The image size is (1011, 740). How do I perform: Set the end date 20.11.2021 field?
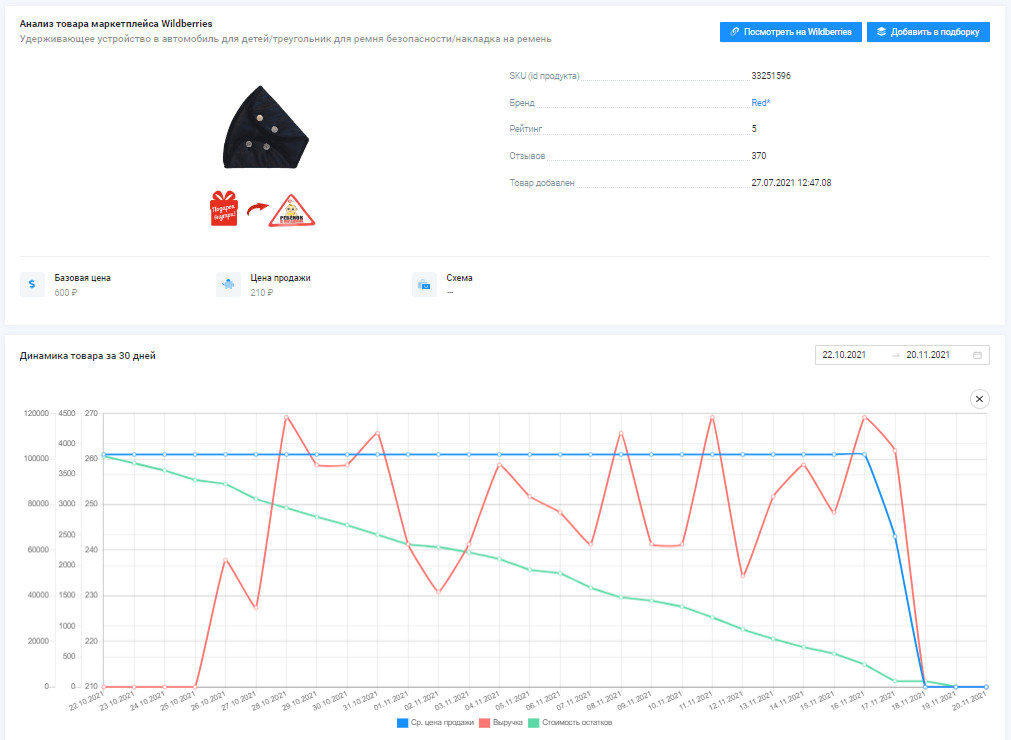[928, 355]
